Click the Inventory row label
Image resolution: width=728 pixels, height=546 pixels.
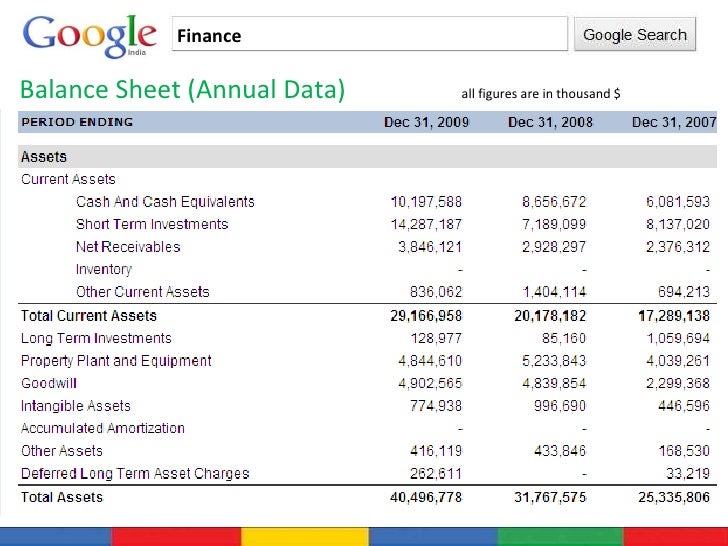tap(104, 269)
